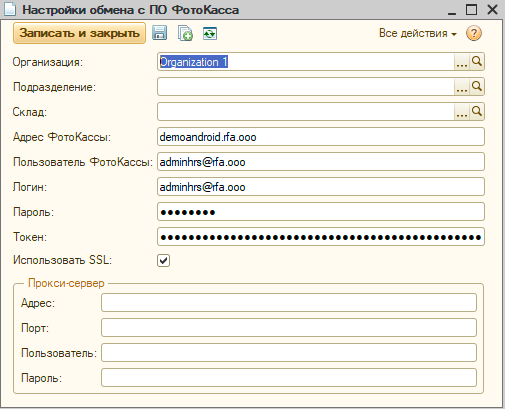Click the Прокси-сервер group title

tap(66, 283)
